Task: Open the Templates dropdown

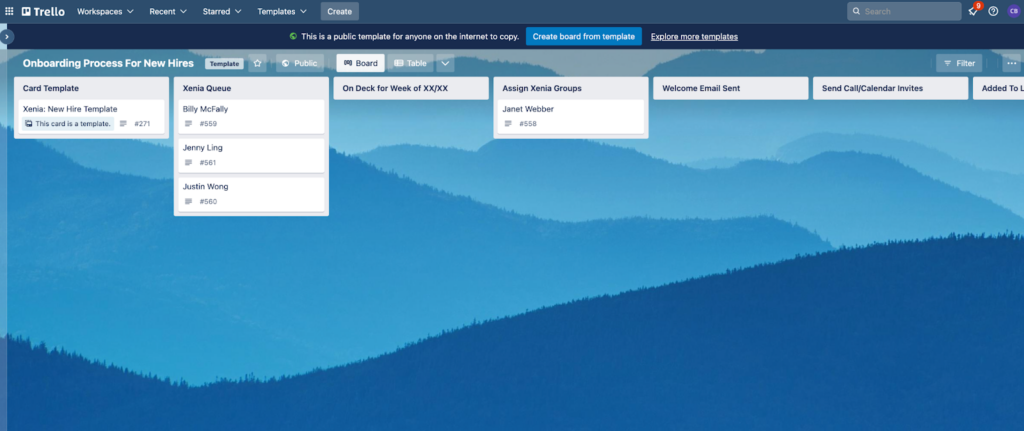Action: (x=282, y=11)
